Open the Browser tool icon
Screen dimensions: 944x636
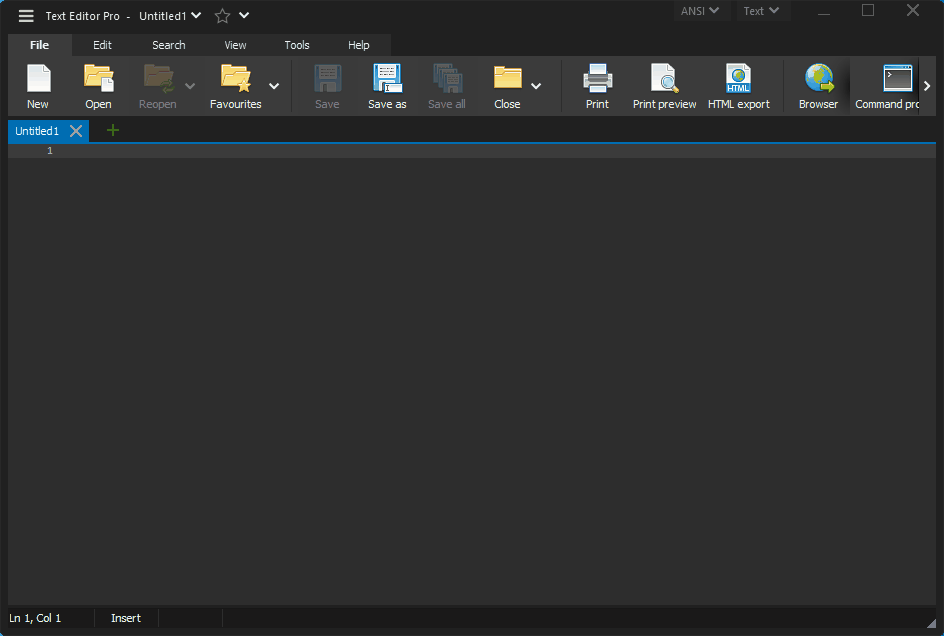[818, 80]
